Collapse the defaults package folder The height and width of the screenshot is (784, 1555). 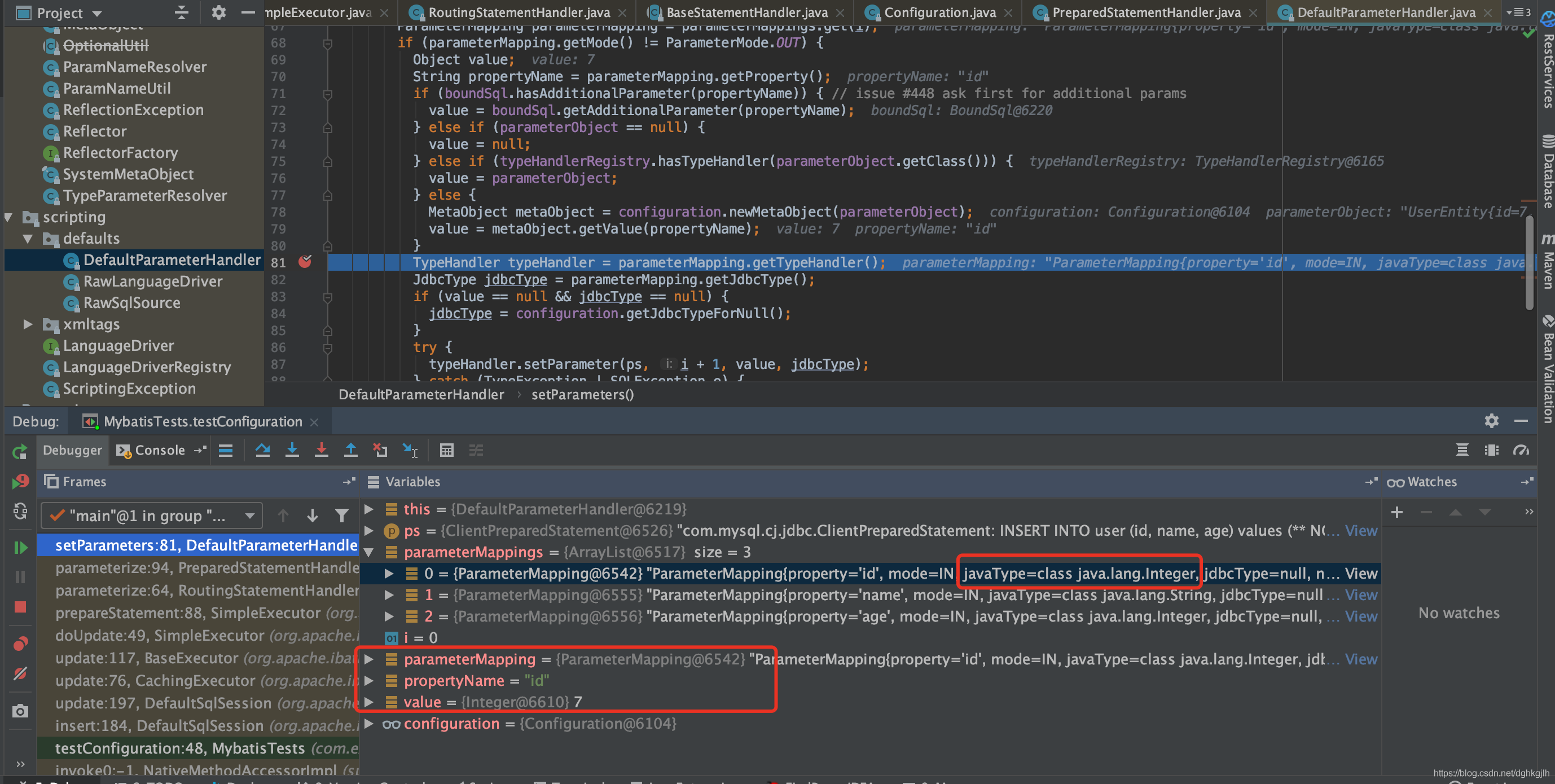point(28,239)
